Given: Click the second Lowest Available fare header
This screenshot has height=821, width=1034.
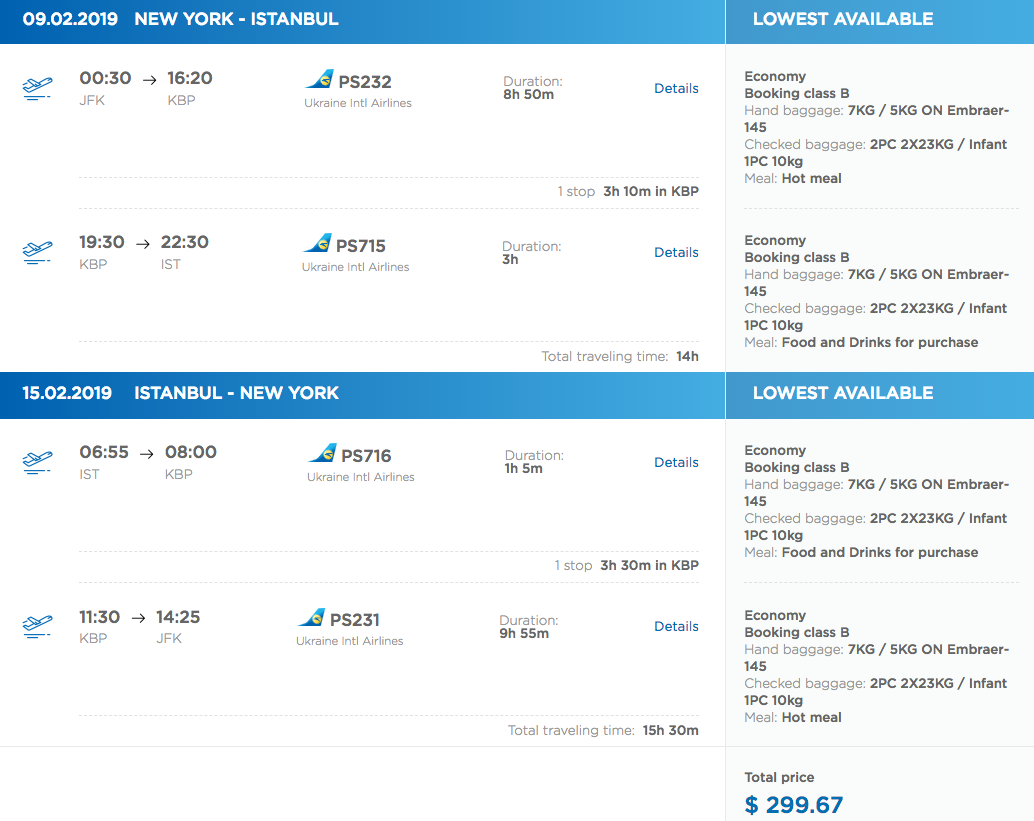Looking at the screenshot, I should [842, 394].
